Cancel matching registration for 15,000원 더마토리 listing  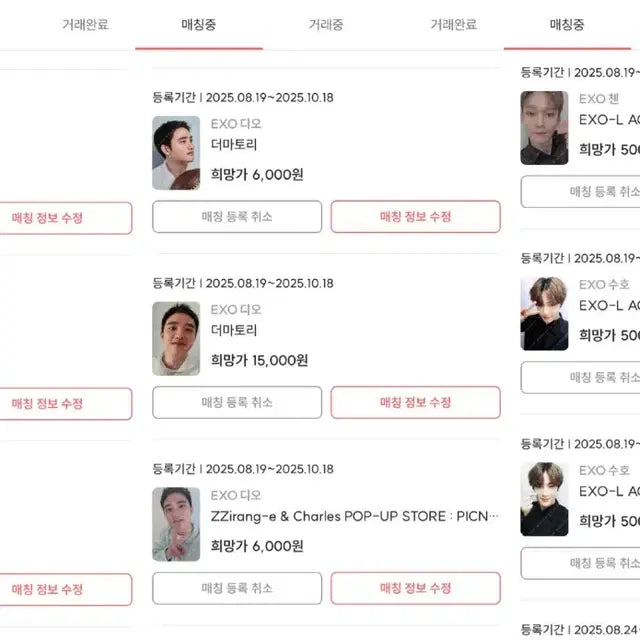[x=237, y=403]
